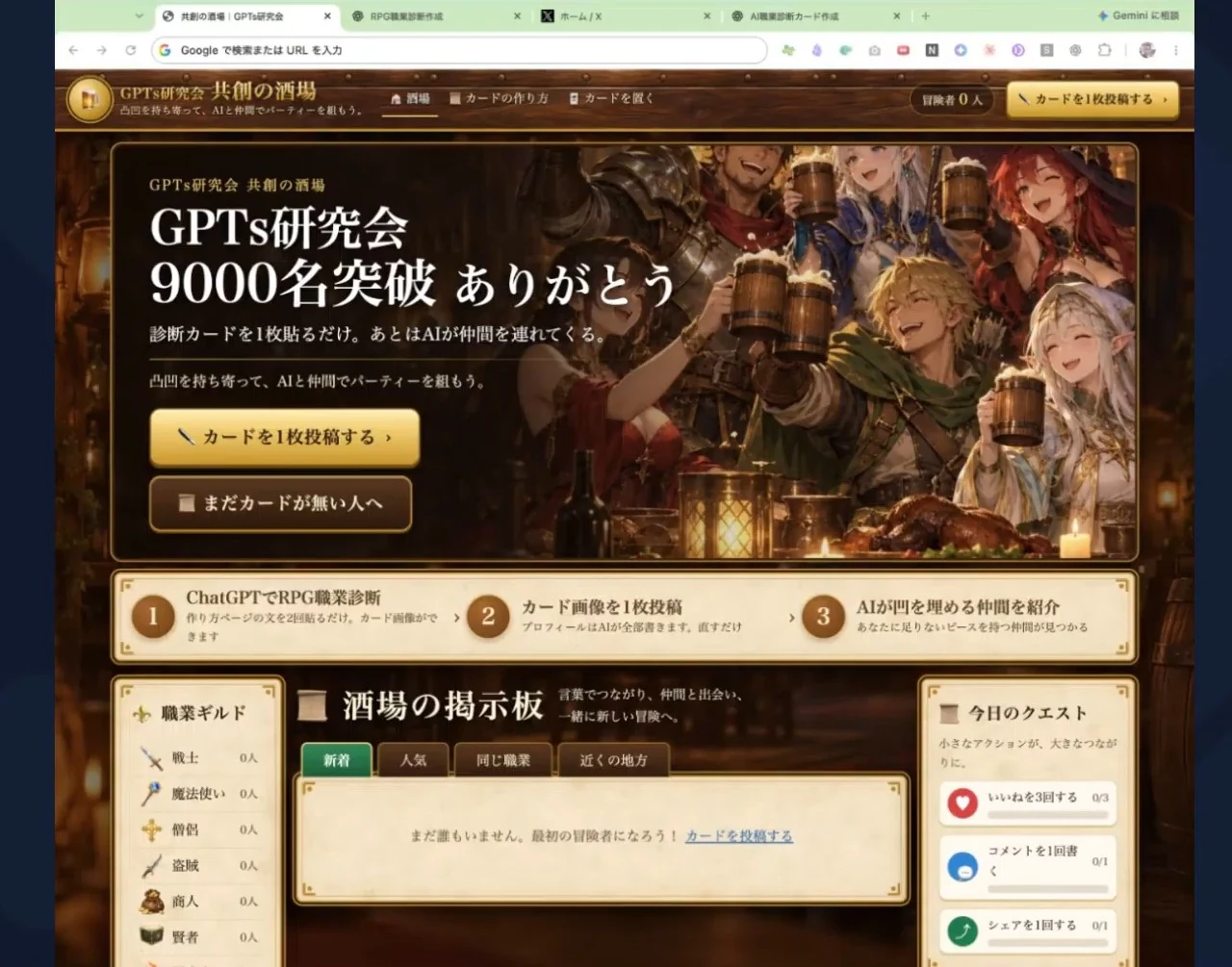Open the browser extensions puzzle icon

1104,50
